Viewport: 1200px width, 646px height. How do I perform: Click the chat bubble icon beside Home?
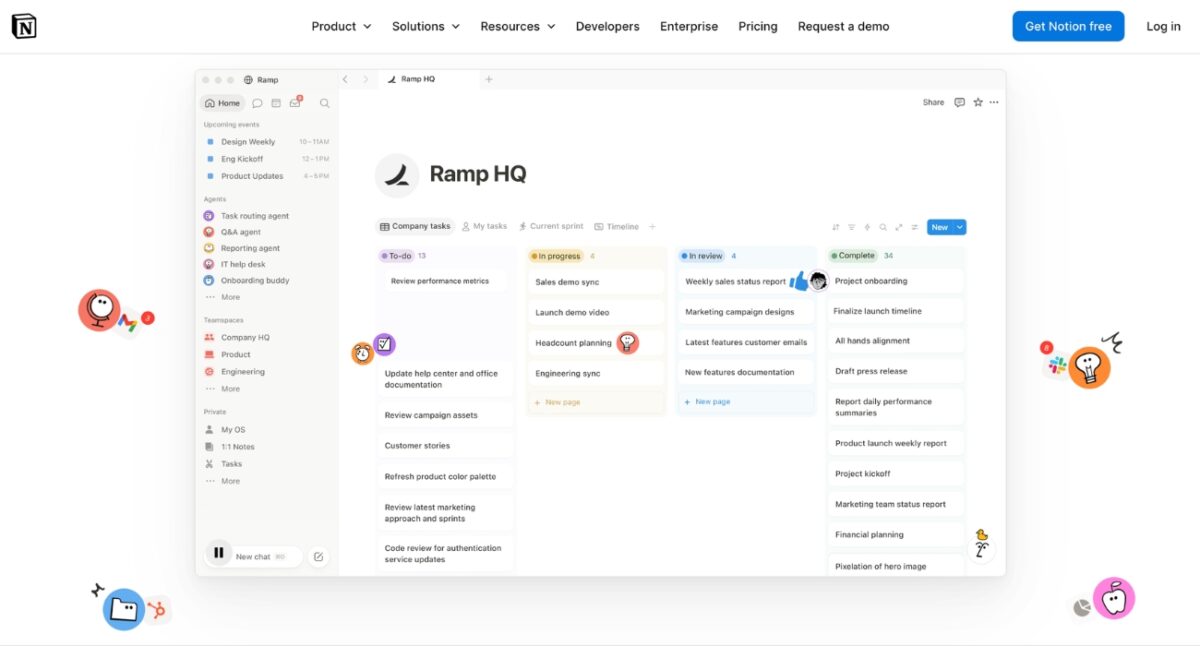[257, 103]
